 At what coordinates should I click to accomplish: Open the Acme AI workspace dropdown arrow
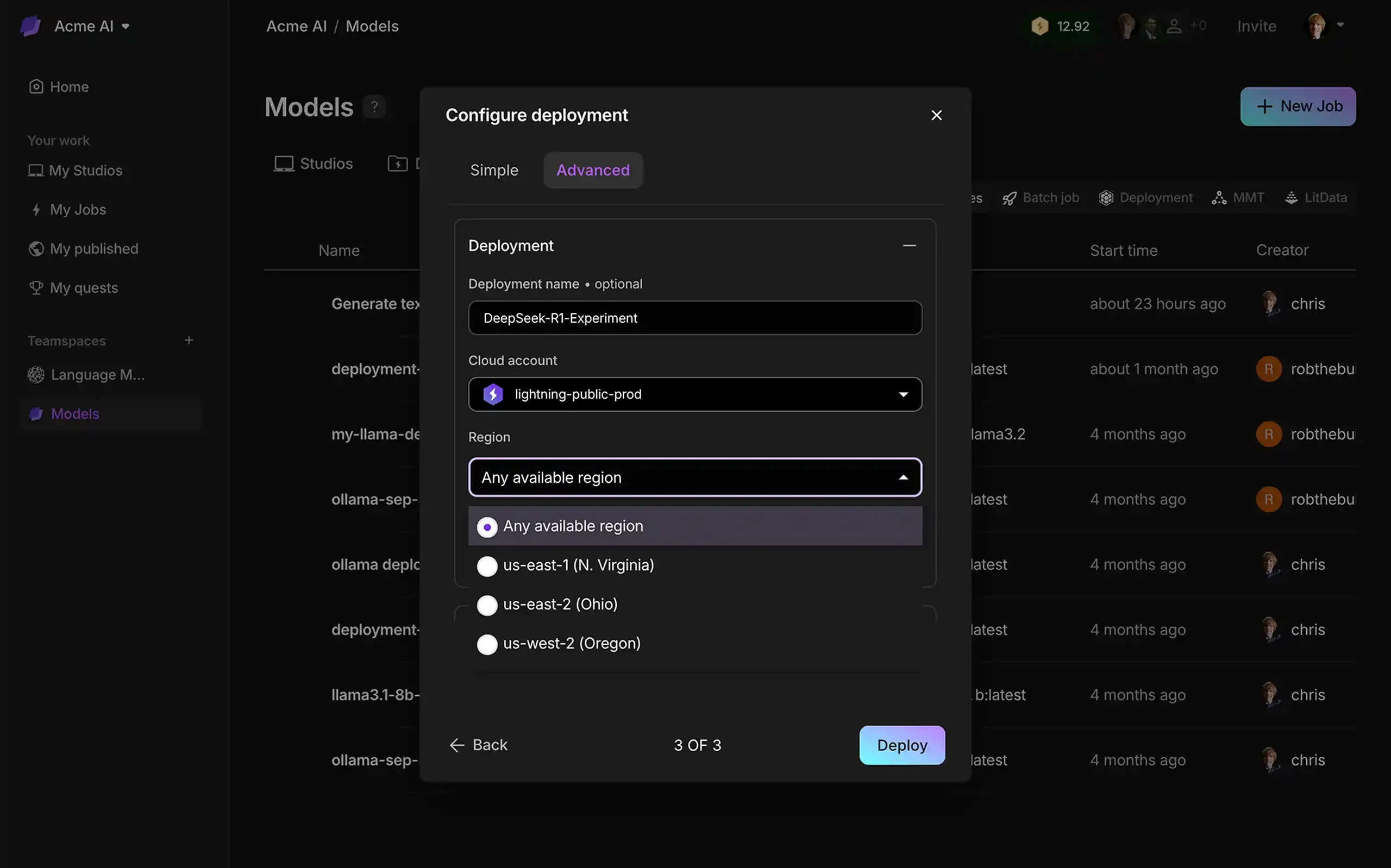(x=126, y=27)
